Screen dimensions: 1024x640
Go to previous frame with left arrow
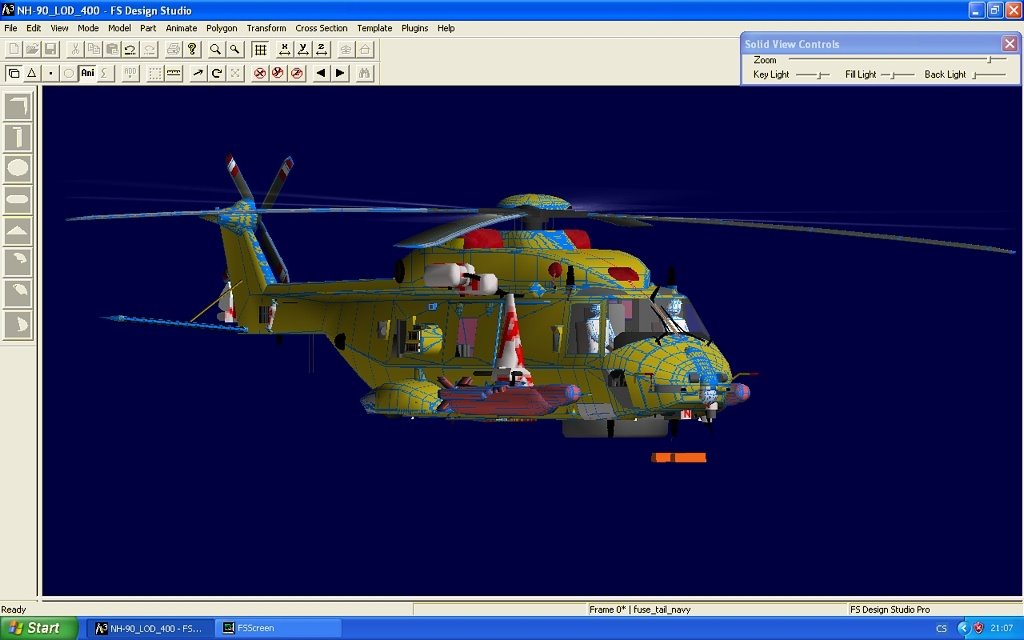point(321,73)
